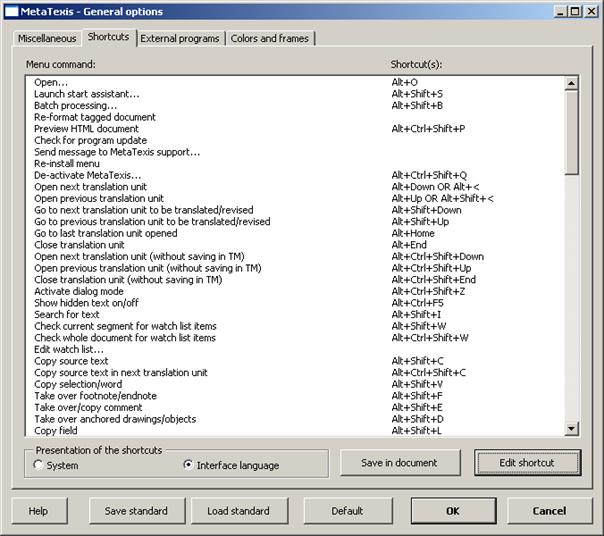The width and height of the screenshot is (604, 536).
Task: Click the Edit shortcut button
Action: (527, 462)
